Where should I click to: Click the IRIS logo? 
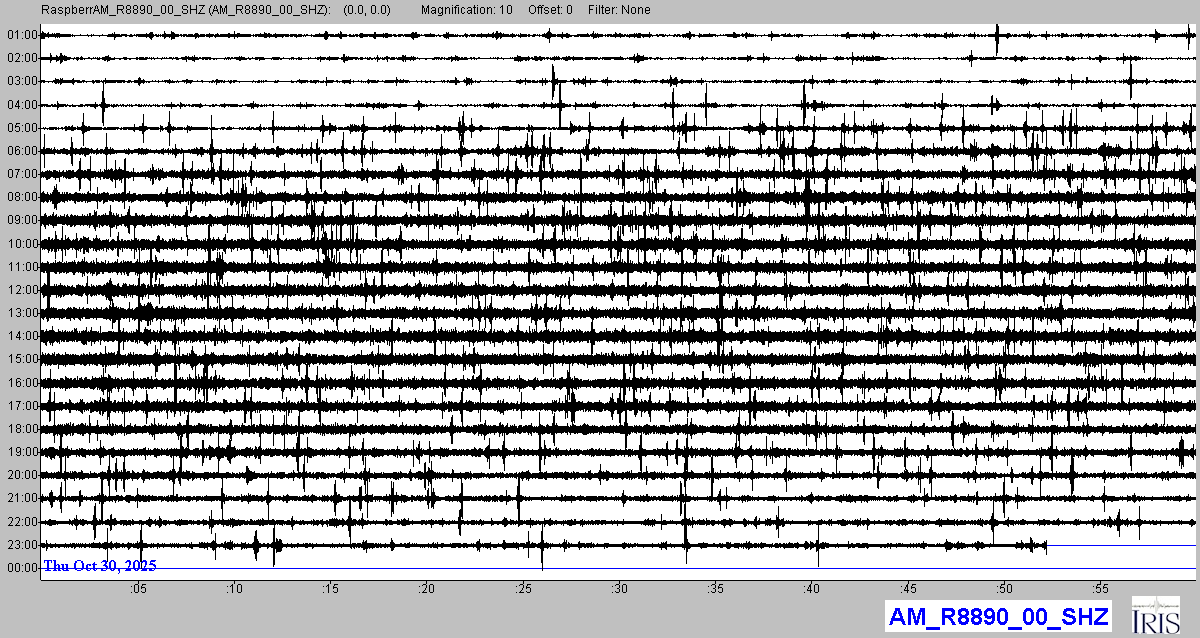[1157, 615]
